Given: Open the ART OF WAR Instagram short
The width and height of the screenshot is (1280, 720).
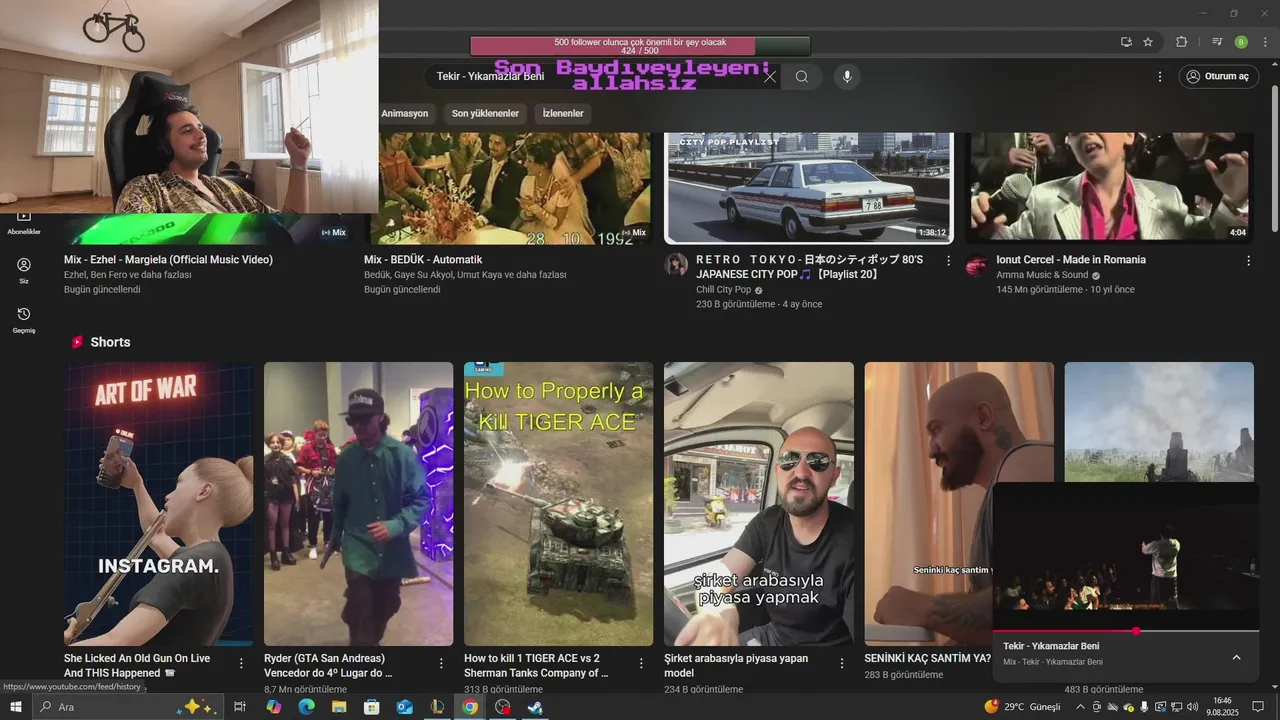Looking at the screenshot, I should tap(159, 504).
